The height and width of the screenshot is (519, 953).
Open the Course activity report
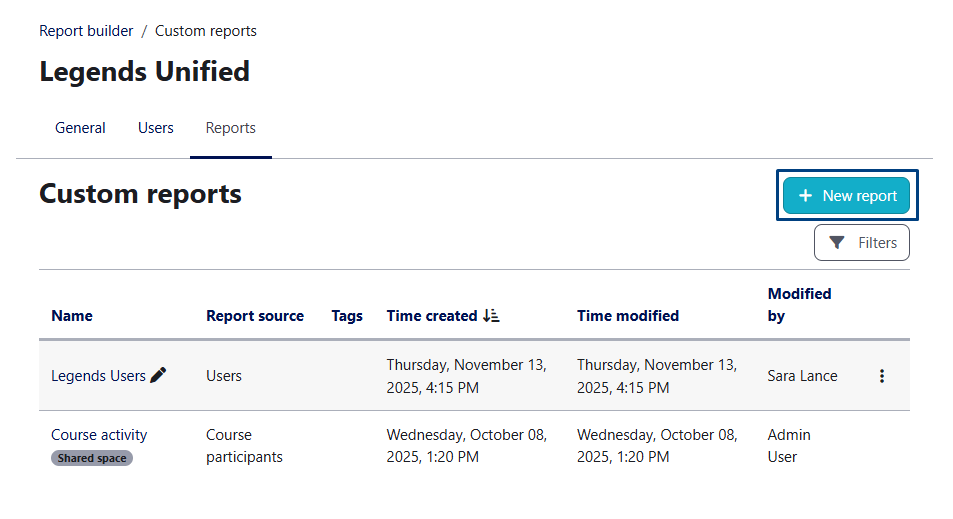(99, 435)
